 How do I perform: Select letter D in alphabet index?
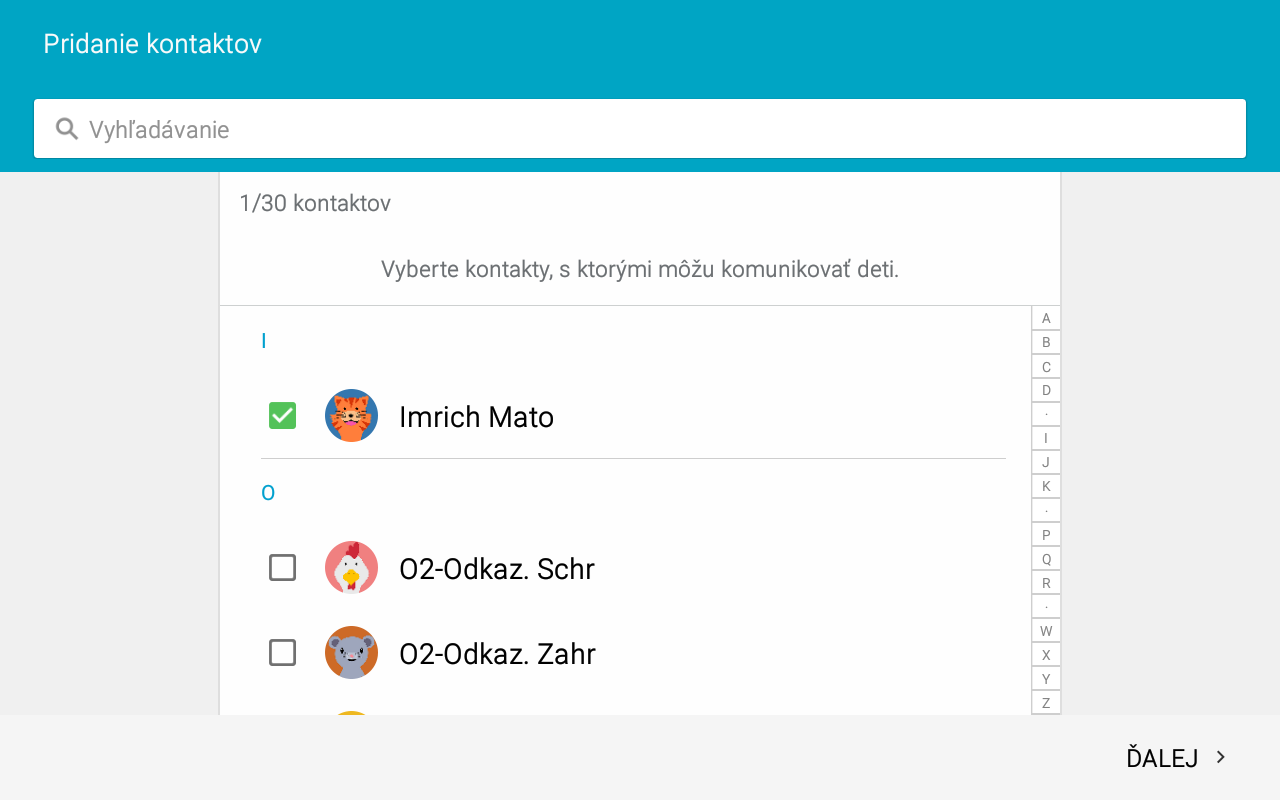coord(1046,390)
